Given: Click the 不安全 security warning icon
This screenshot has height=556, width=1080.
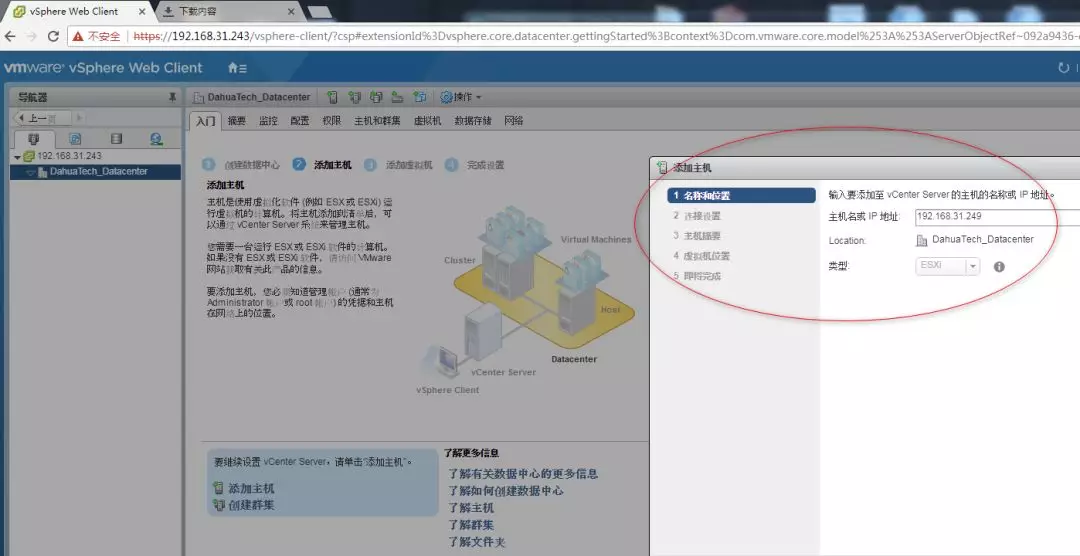Looking at the screenshot, I should (78, 36).
